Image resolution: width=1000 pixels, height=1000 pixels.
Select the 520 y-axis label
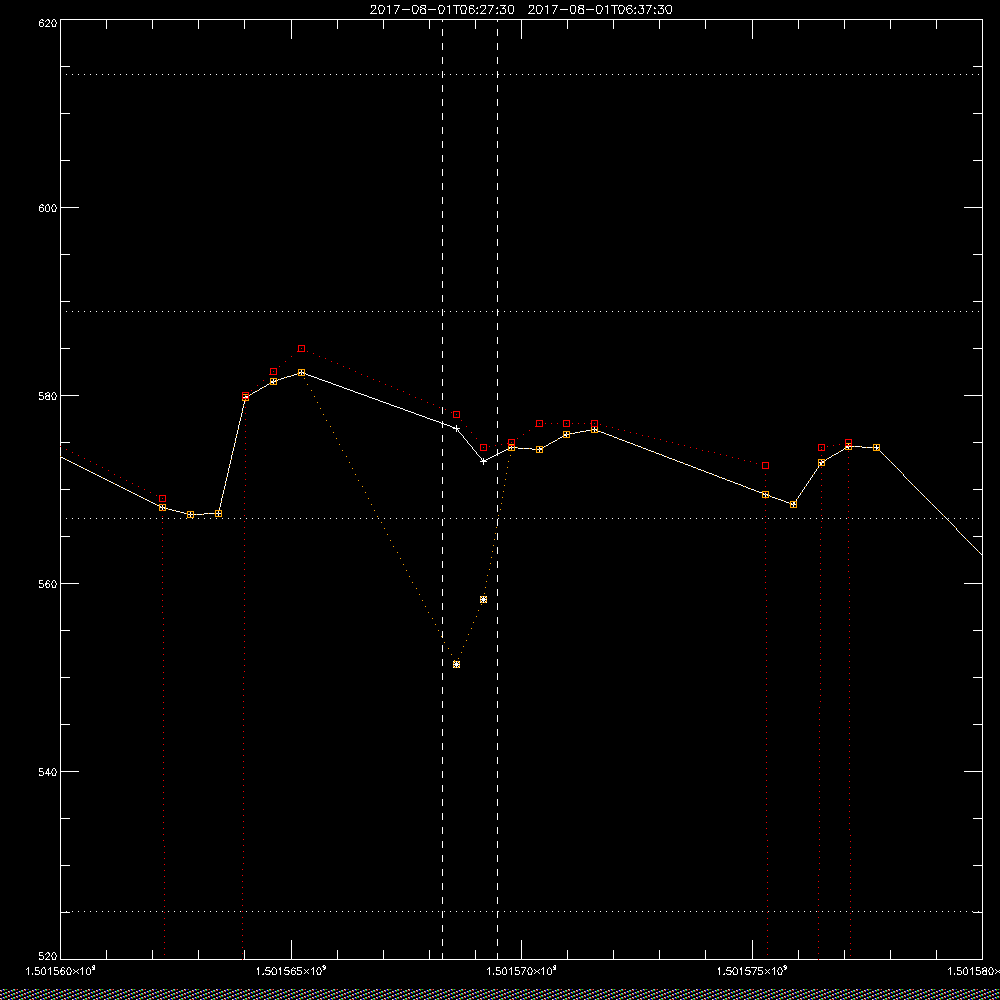pyautogui.click(x=48, y=956)
